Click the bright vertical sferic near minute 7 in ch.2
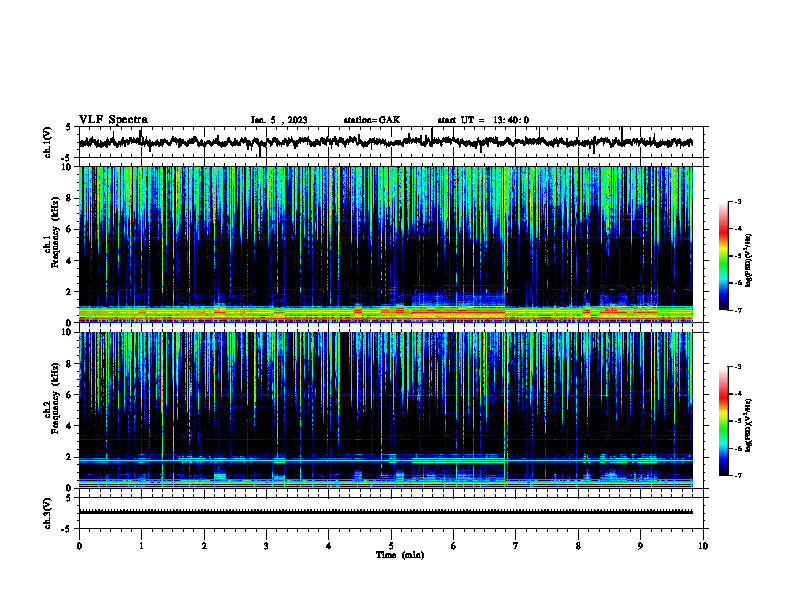 click(x=506, y=410)
